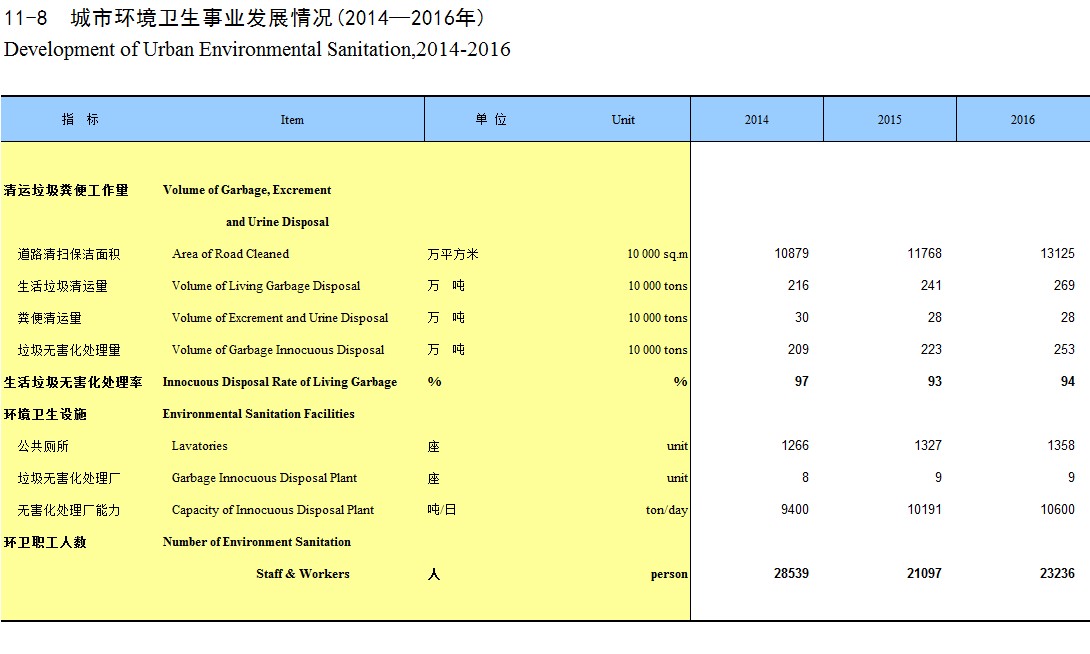The image size is (1090, 654).
Task: Click value 241 in living garbage row
Action: (x=931, y=286)
